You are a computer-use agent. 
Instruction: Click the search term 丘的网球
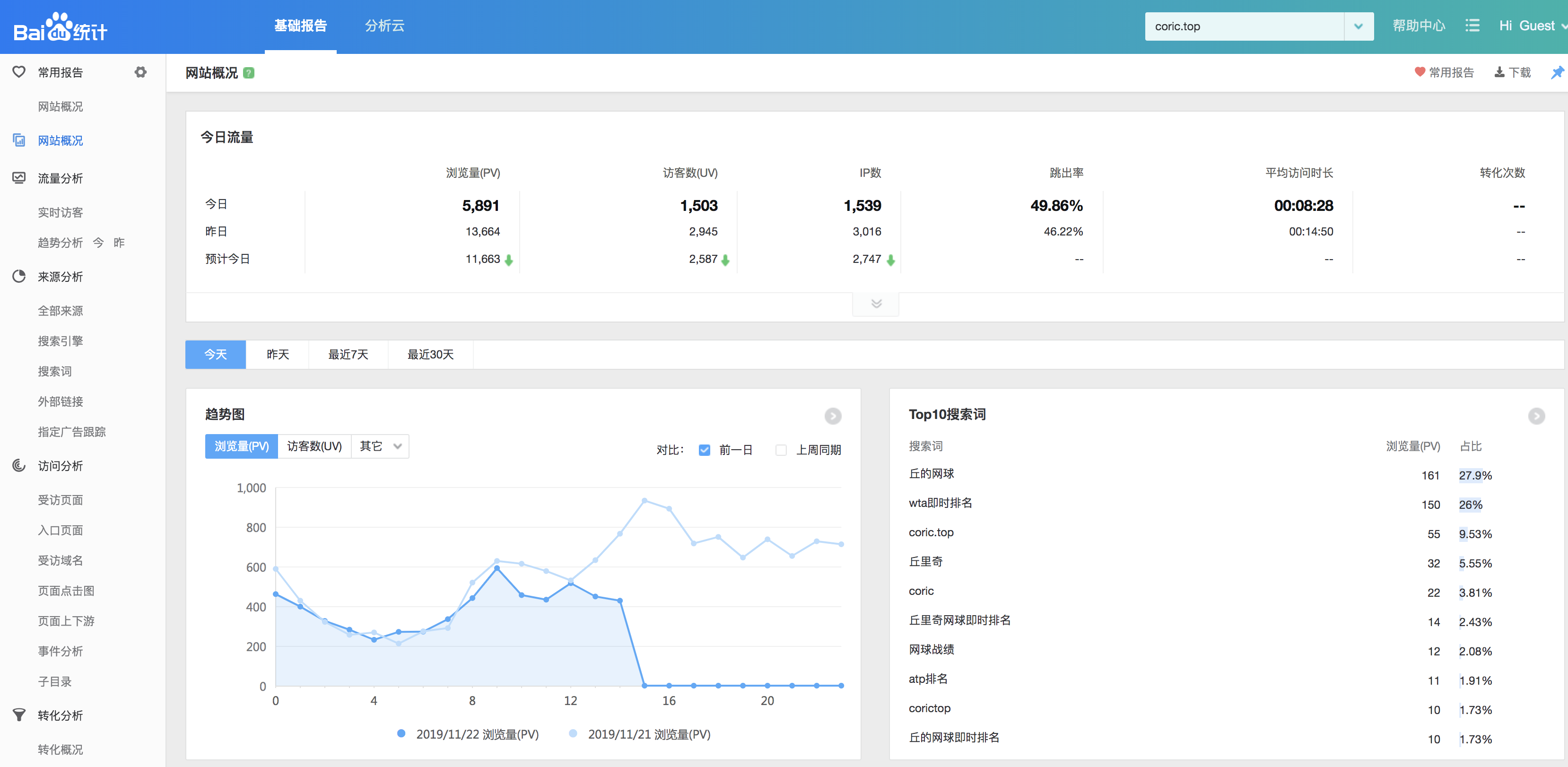tap(932, 474)
